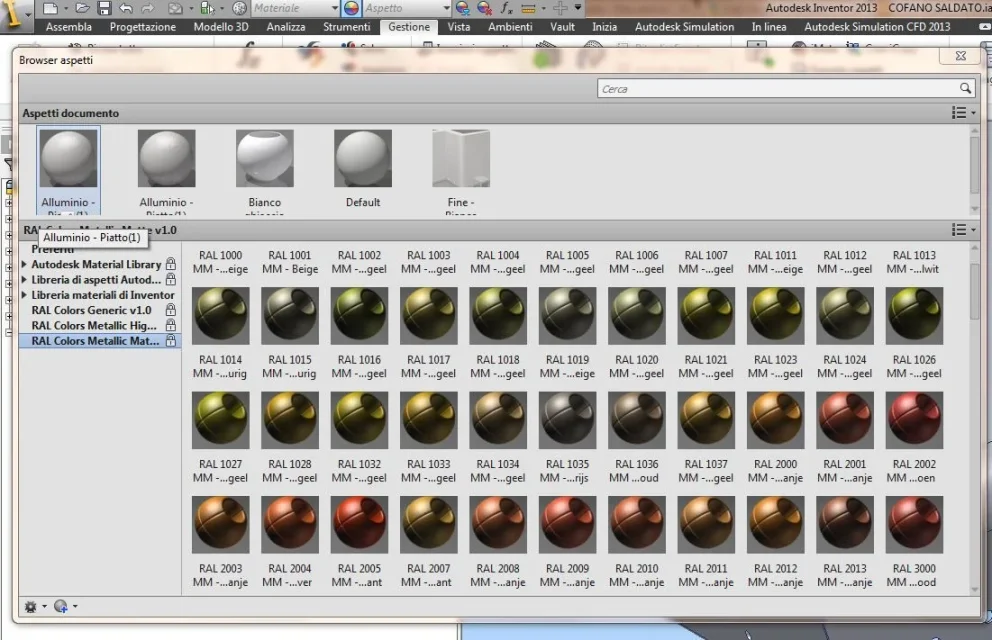This screenshot has height=640, width=992.
Task: Click the Undo arrow icon
Action: (x=126, y=8)
